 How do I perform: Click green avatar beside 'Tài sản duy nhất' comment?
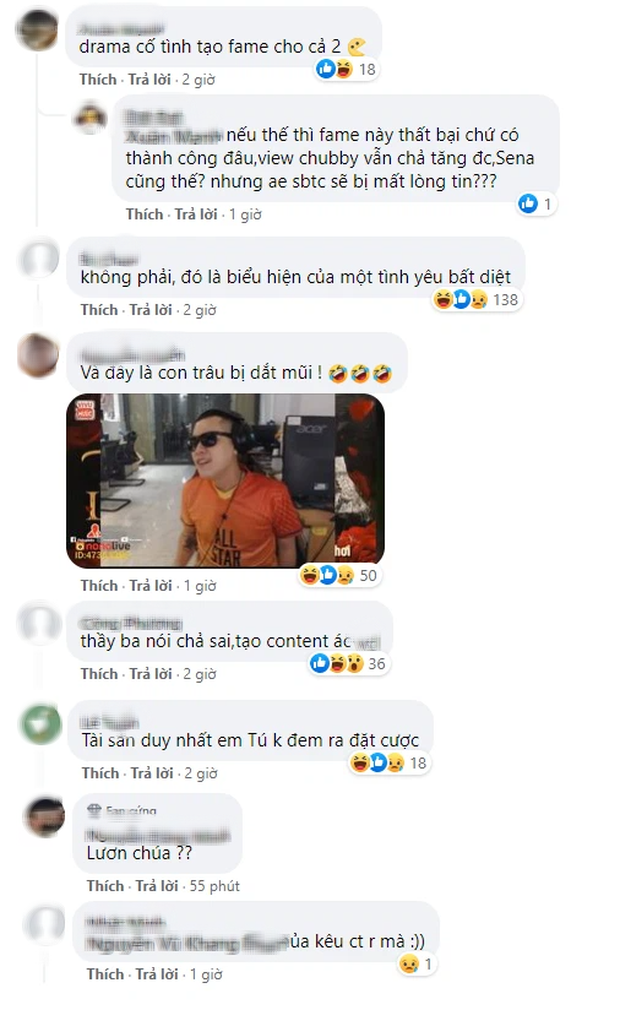tap(41, 724)
